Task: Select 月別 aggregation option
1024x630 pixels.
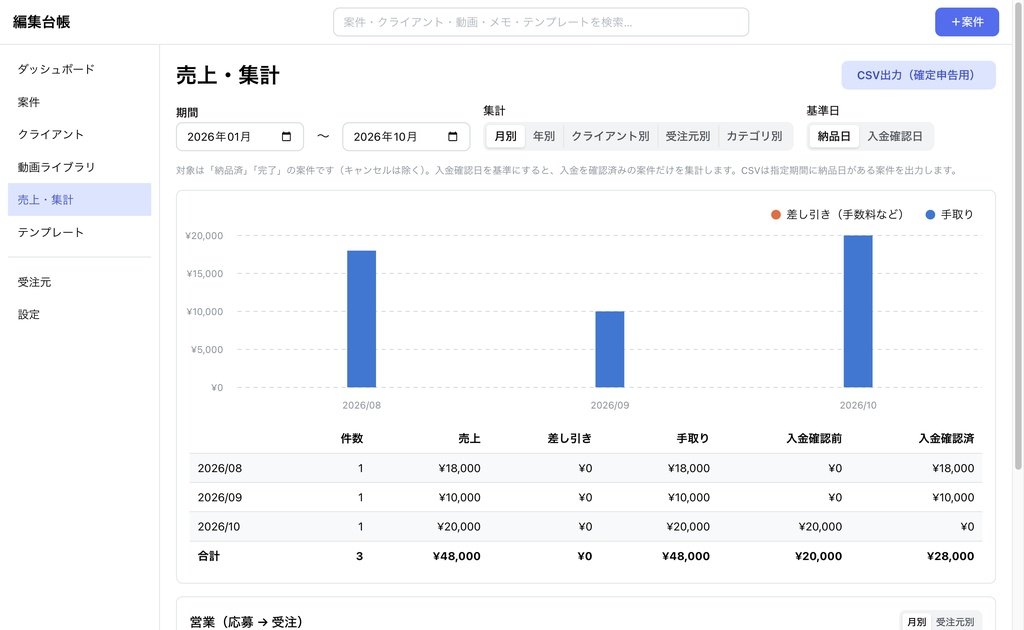Action: (x=505, y=136)
